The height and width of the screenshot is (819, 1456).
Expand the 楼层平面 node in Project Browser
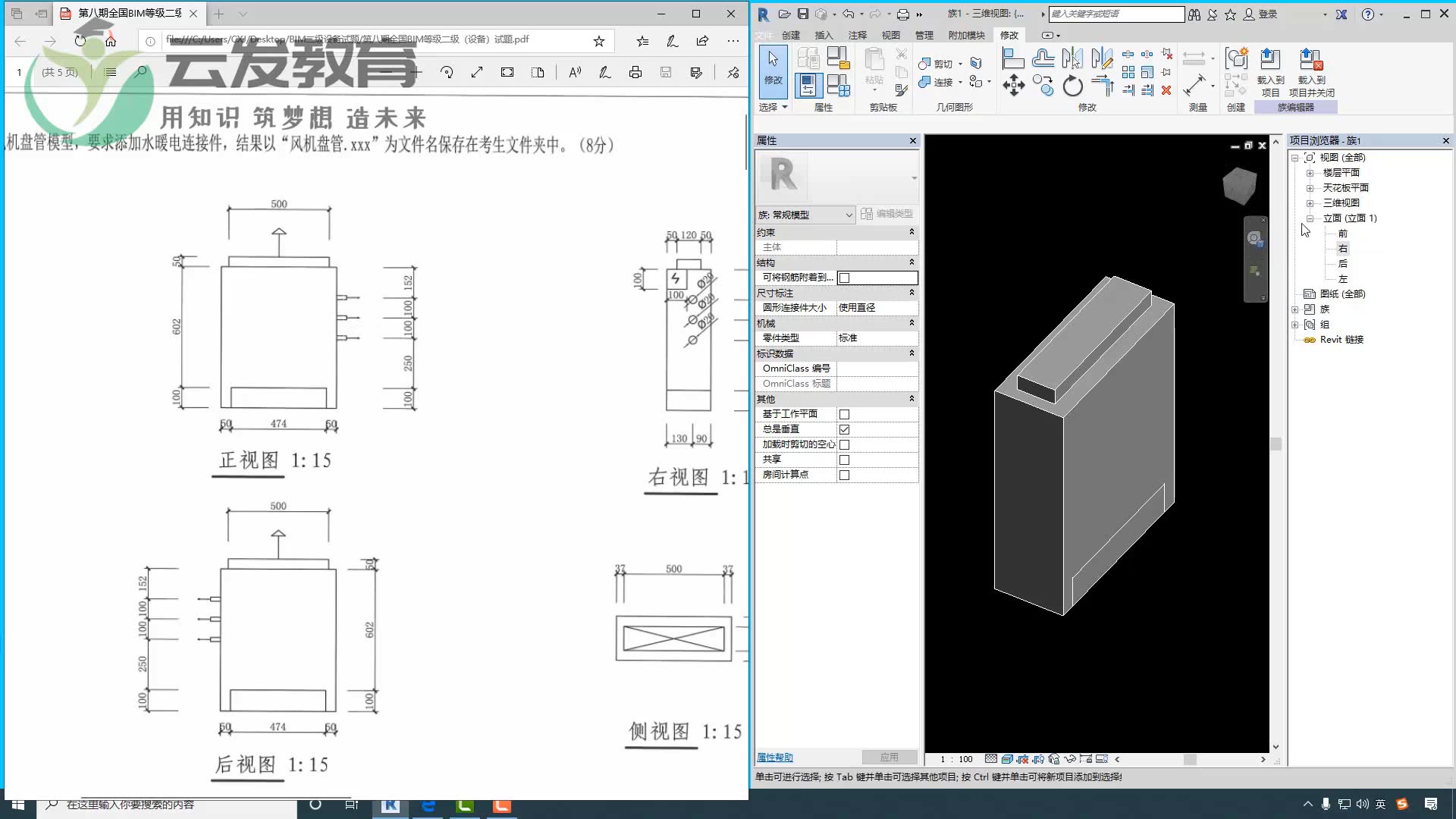(1310, 172)
